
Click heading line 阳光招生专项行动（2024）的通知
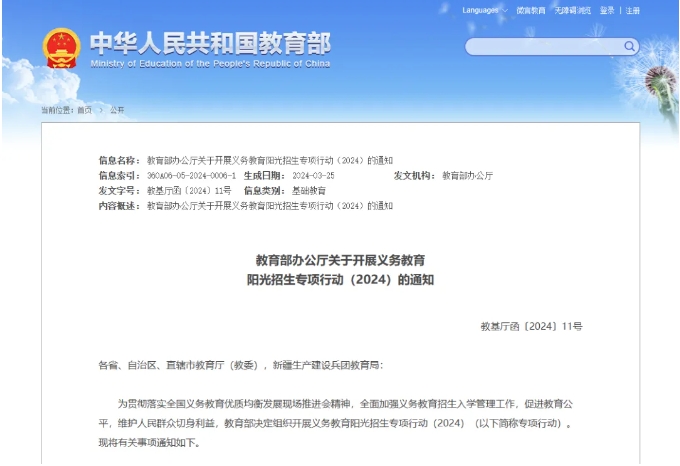[x=340, y=280]
